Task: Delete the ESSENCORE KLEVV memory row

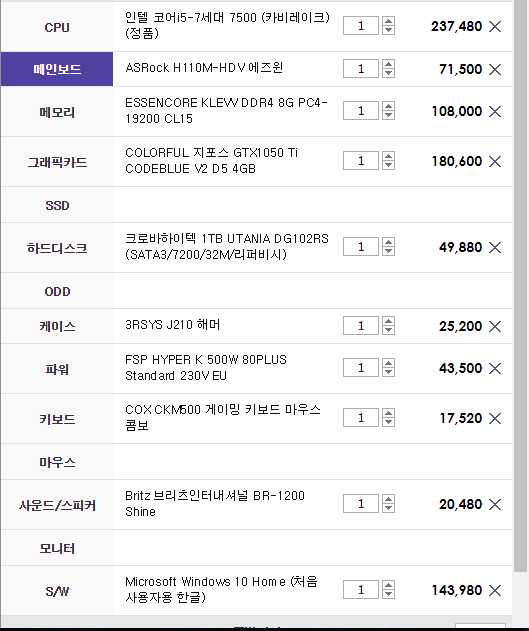Action: [495, 111]
